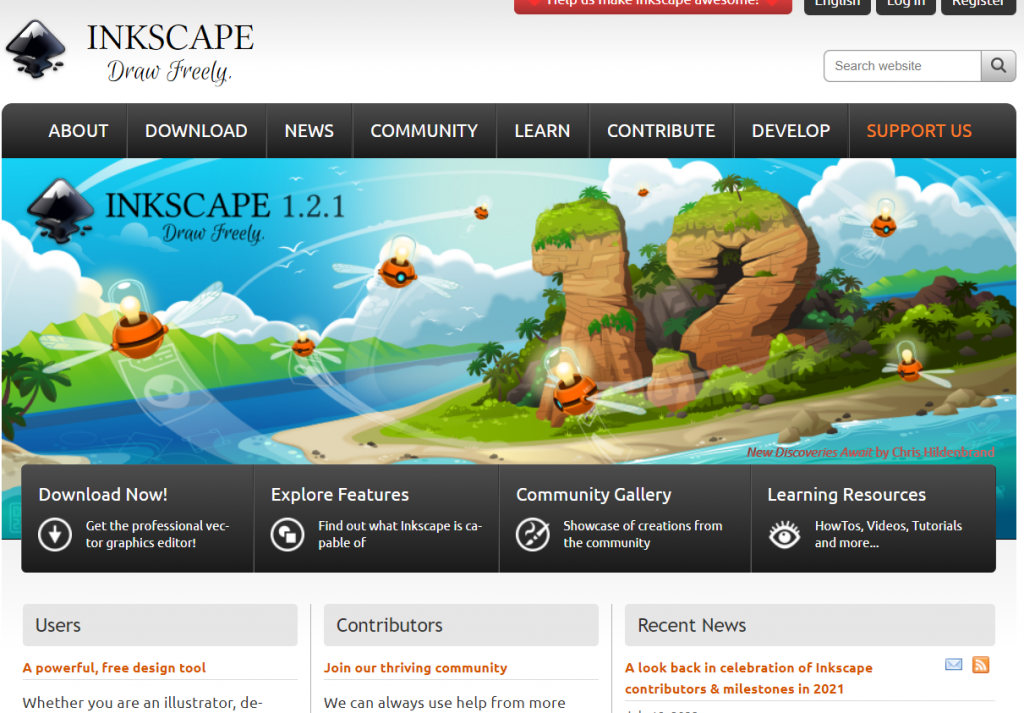Click the "Contributors" section heading
This screenshot has width=1024, height=713.
pos(389,625)
